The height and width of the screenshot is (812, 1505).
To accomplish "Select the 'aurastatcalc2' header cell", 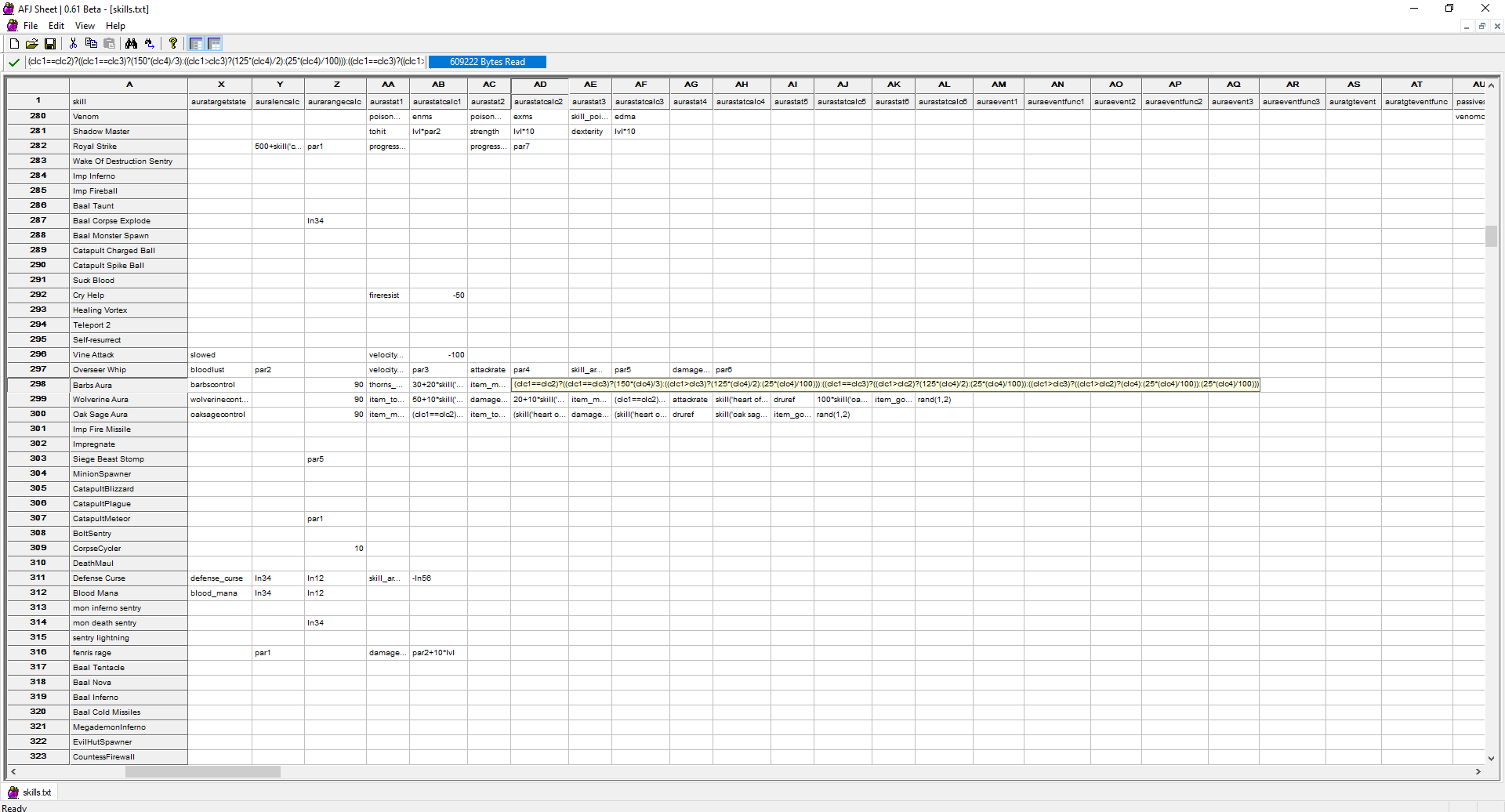I will [x=540, y=102].
